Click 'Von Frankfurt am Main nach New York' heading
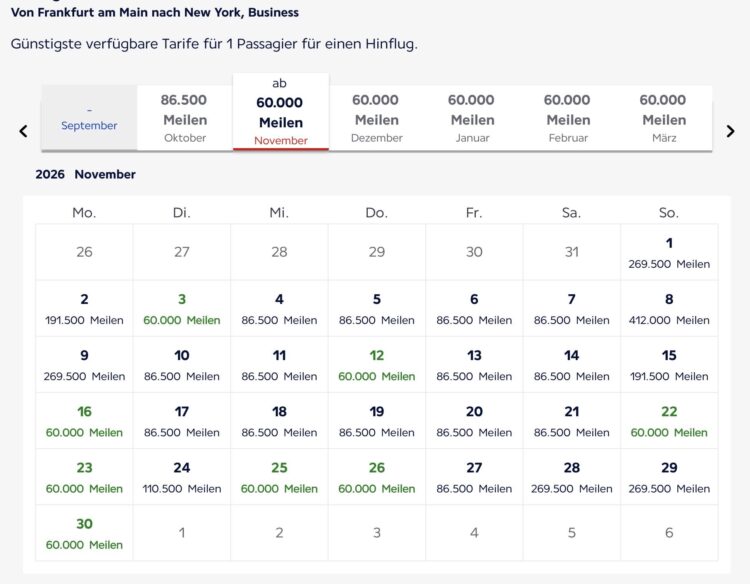750x584 pixels. tap(155, 12)
